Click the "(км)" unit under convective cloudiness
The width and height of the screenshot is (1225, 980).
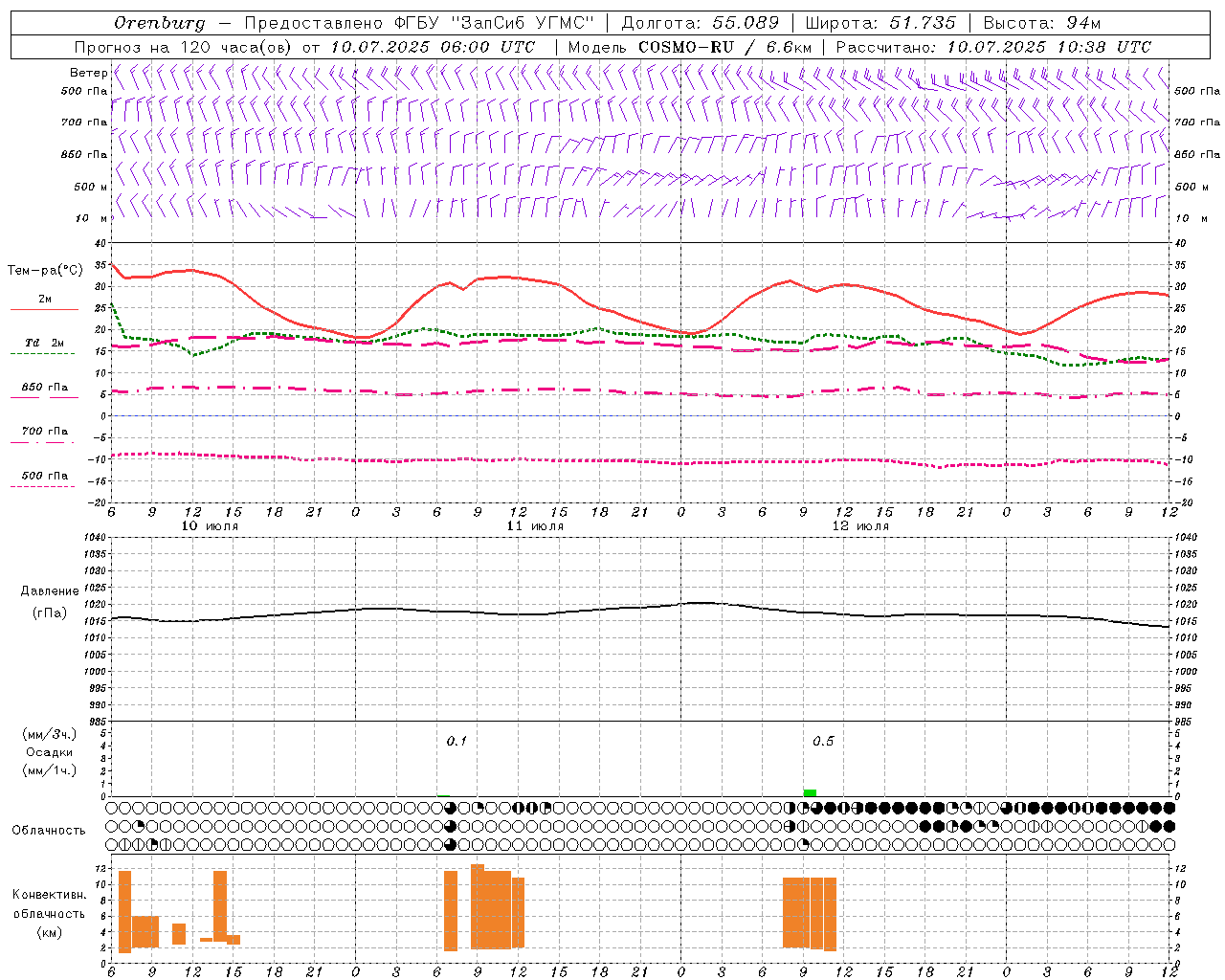pyautogui.click(x=50, y=933)
